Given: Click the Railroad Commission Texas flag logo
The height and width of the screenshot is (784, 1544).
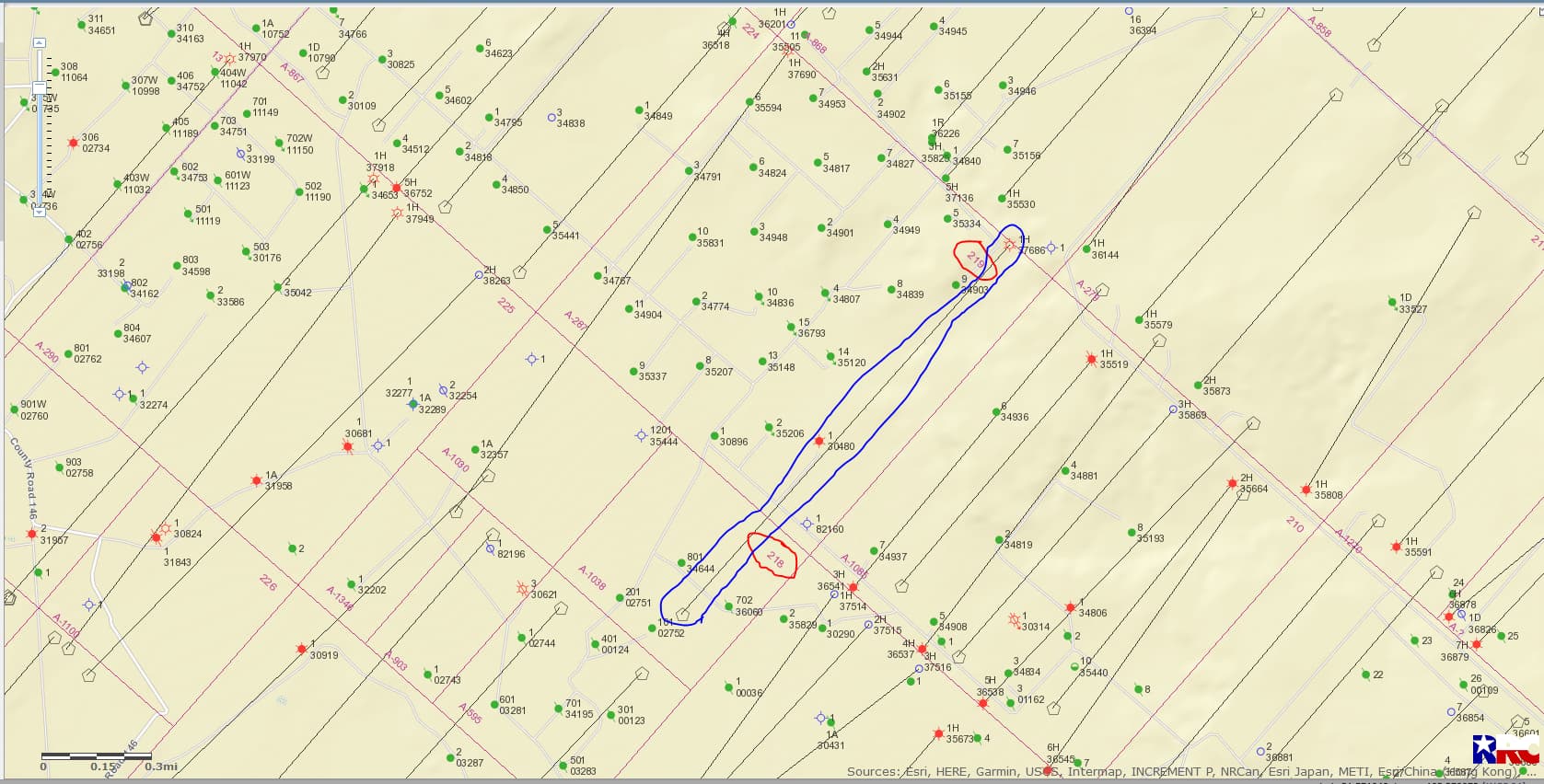Looking at the screenshot, I should [1506, 749].
